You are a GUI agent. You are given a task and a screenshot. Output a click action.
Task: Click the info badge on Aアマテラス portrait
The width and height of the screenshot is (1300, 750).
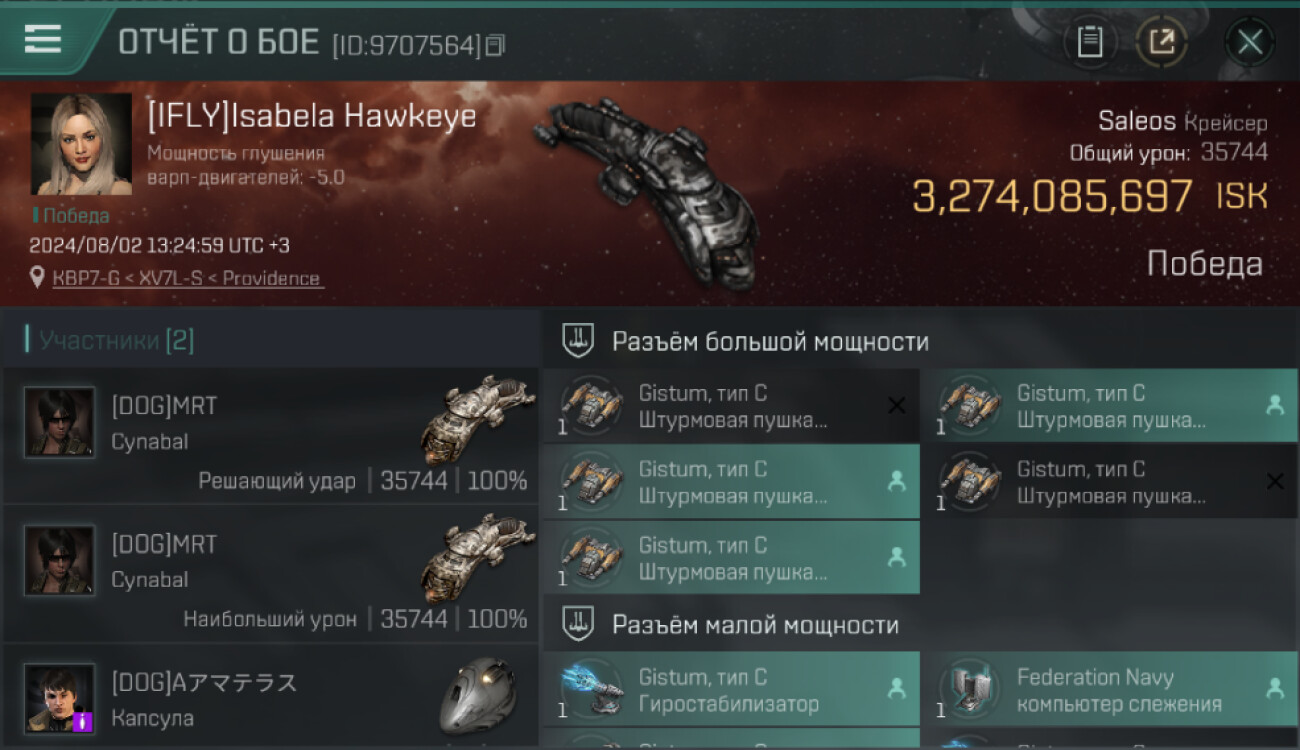(x=83, y=721)
